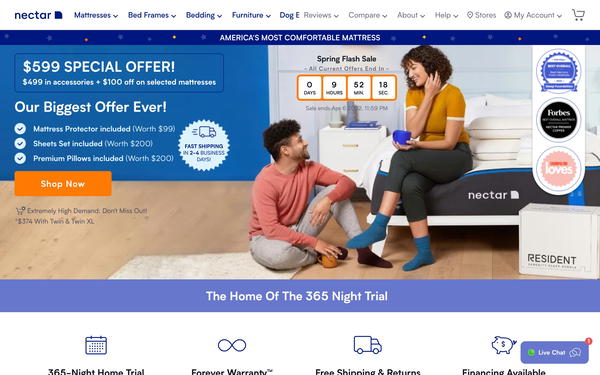Click the orange Shop Now button
The height and width of the screenshot is (375, 600).
[x=63, y=184]
